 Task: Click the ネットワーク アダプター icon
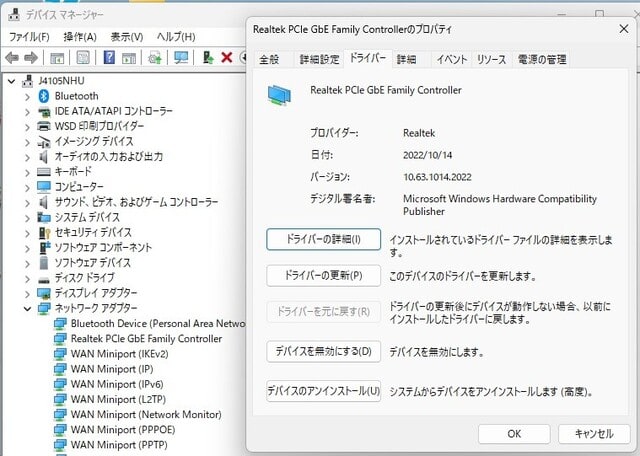[x=44, y=308]
